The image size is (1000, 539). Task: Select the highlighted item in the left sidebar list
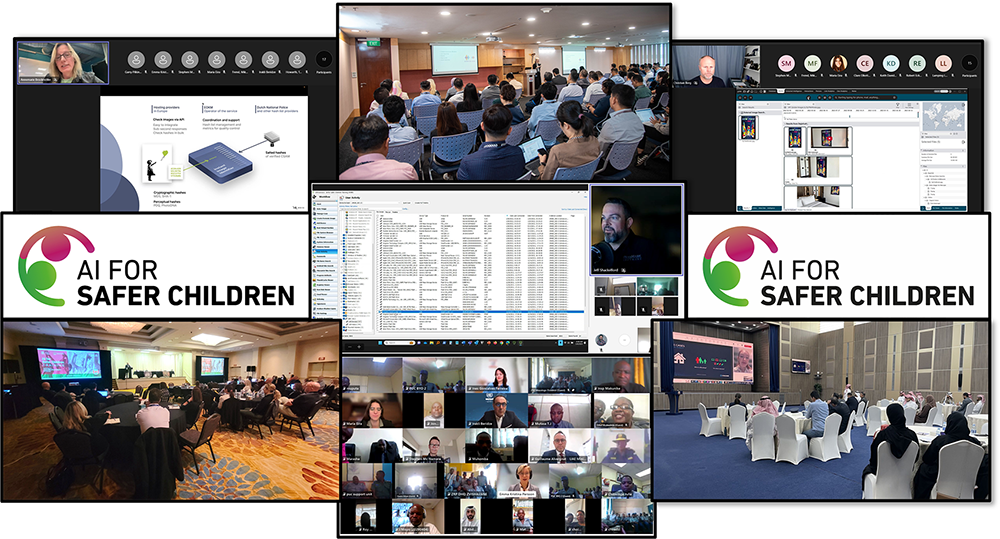pyautogui.click(x=326, y=252)
